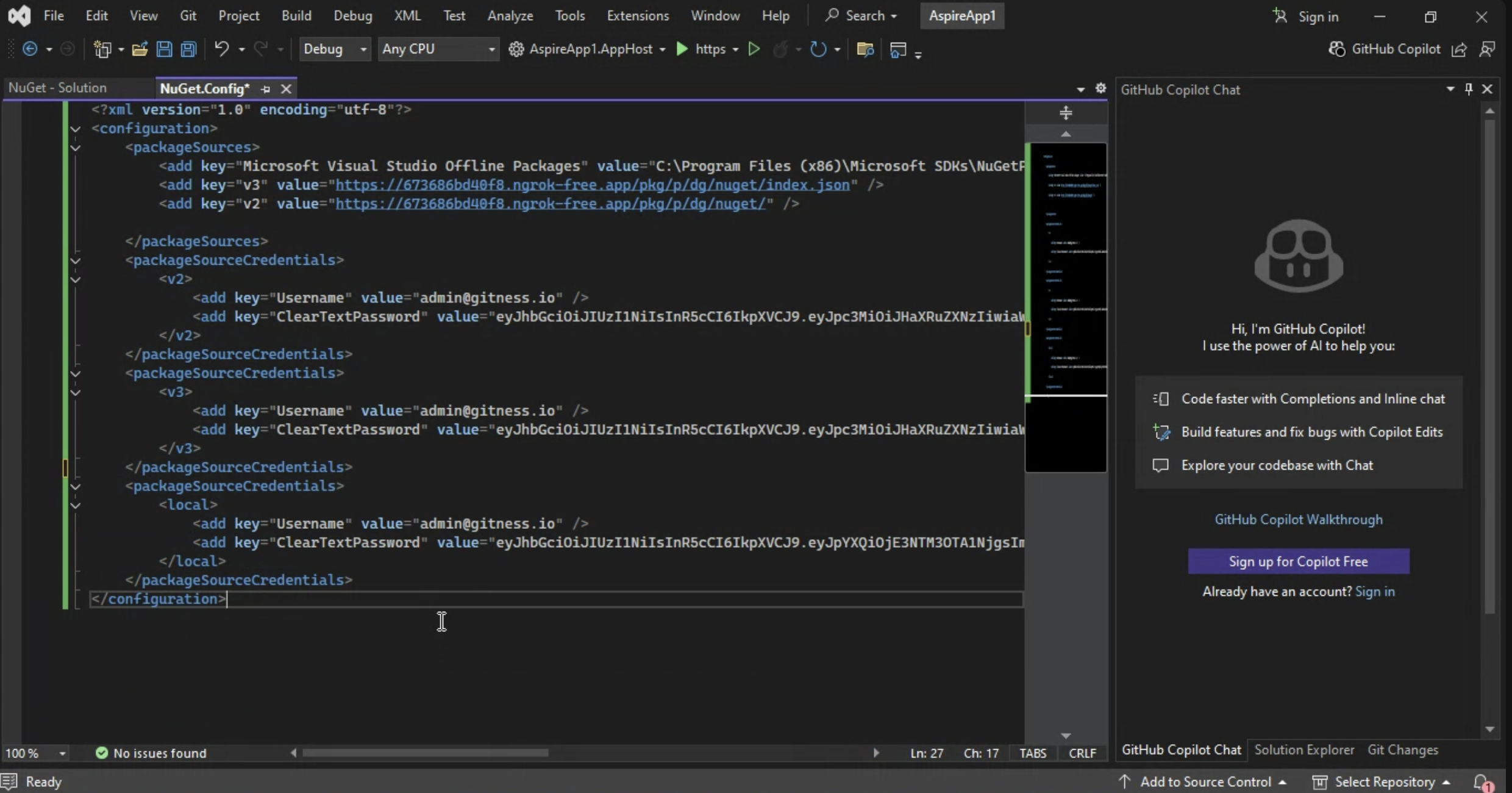Open the Git menu
The image size is (1512, 793).
(188, 15)
